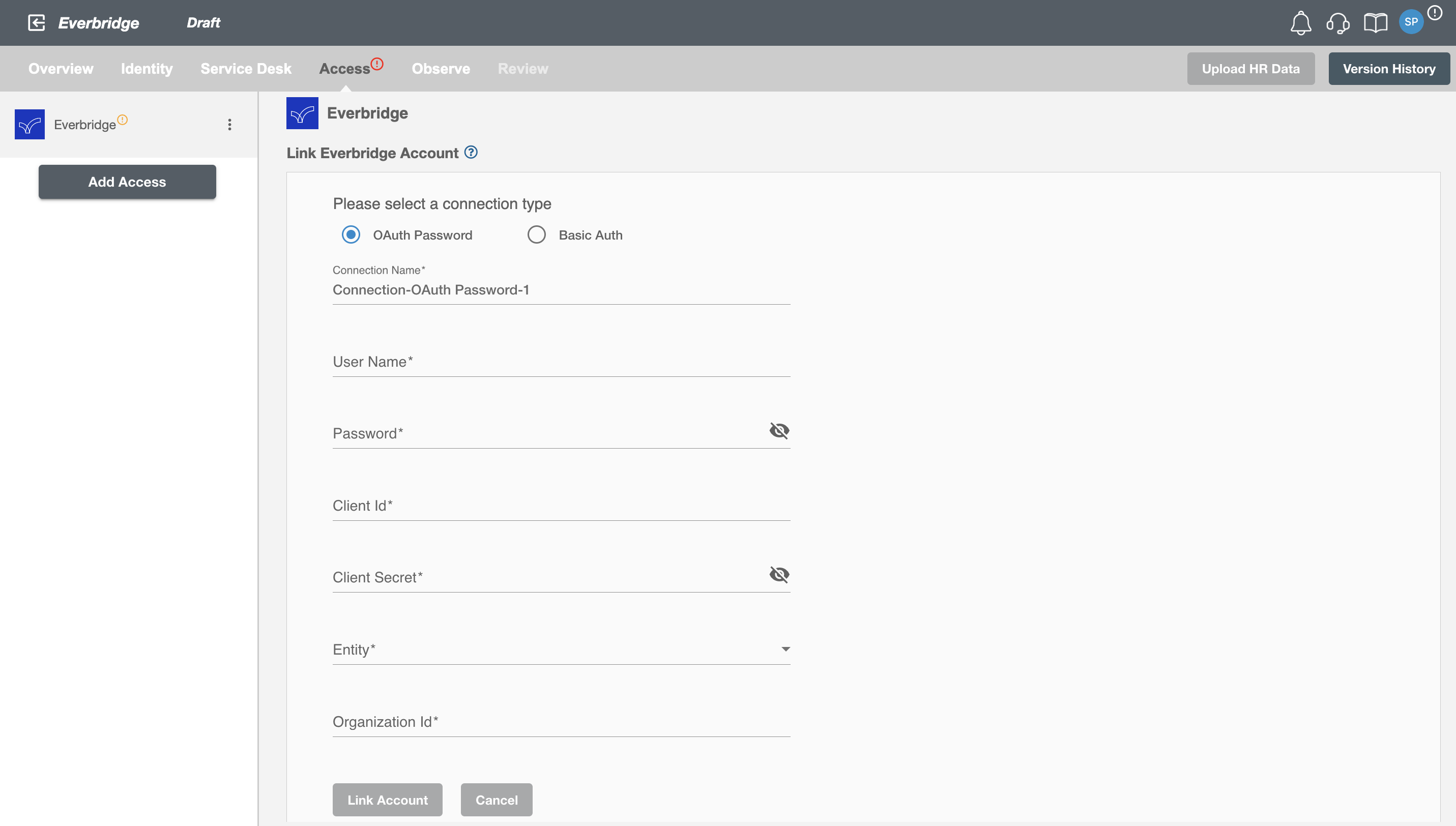1456x826 pixels.
Task: Click the Everbridge application logo icon
Action: [x=300, y=113]
